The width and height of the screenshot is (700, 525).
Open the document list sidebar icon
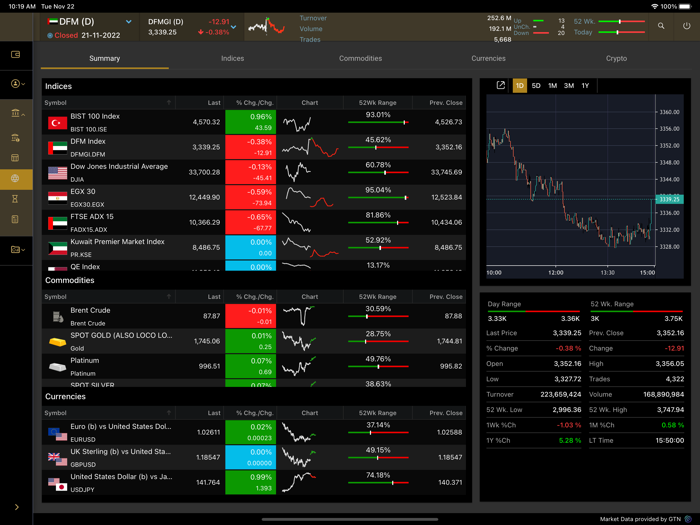pyautogui.click(x=15, y=219)
